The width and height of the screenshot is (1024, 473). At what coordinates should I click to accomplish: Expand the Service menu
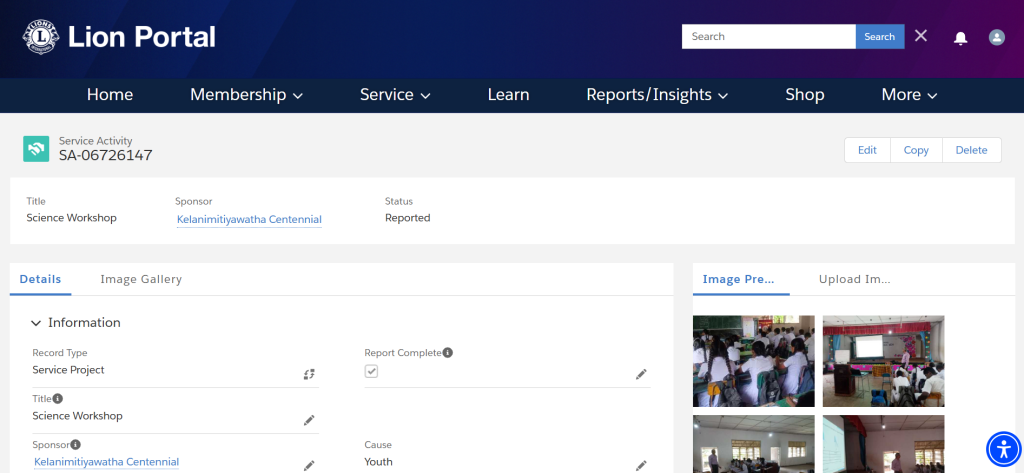[x=395, y=95]
